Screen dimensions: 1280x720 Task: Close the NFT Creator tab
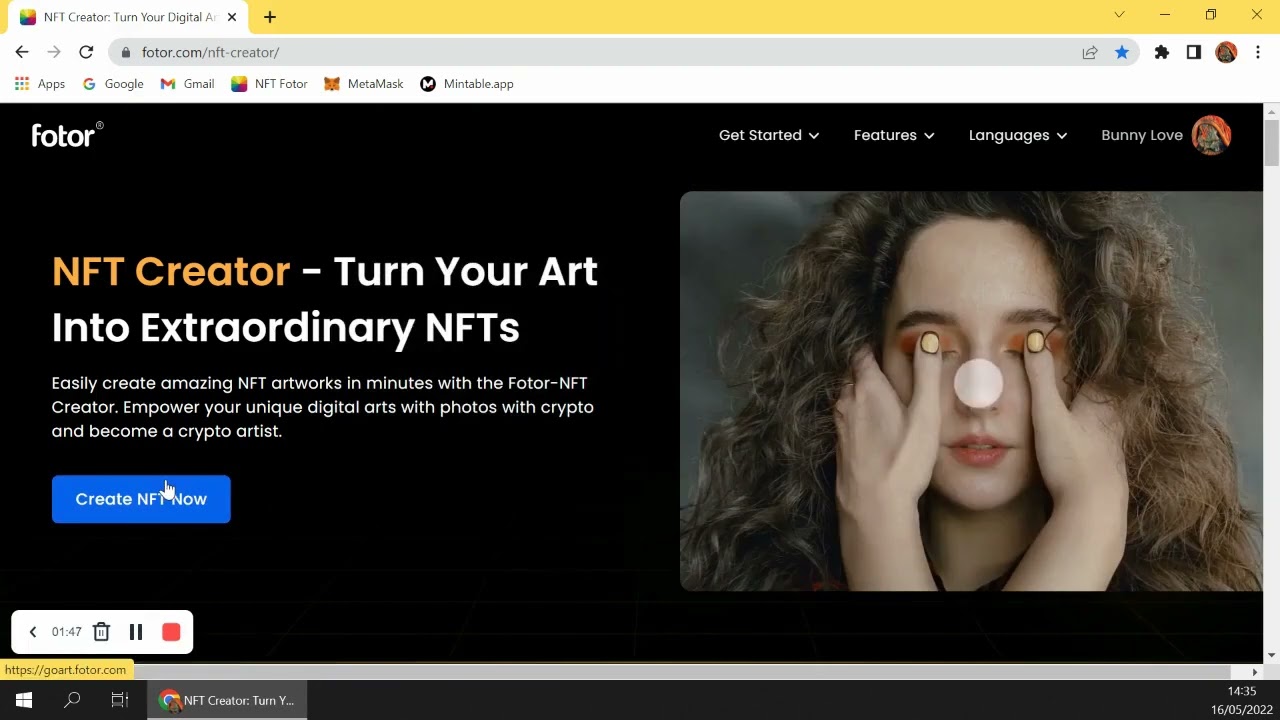pos(232,17)
